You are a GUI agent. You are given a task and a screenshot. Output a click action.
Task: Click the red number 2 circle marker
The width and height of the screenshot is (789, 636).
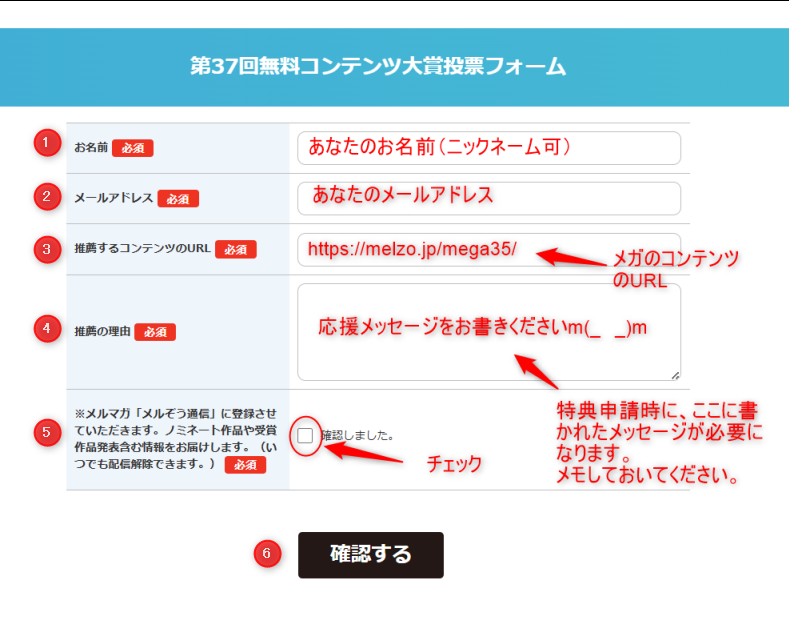click(x=46, y=196)
